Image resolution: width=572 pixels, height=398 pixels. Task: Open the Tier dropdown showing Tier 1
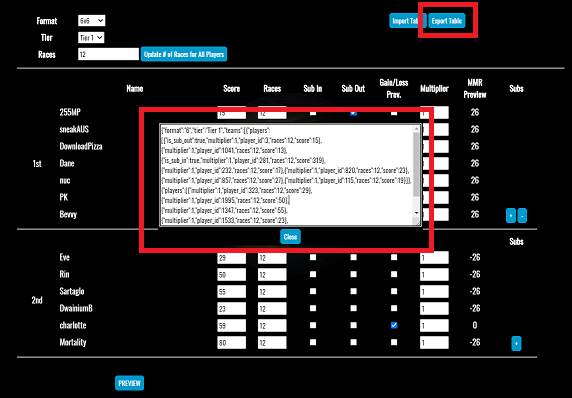(91, 38)
